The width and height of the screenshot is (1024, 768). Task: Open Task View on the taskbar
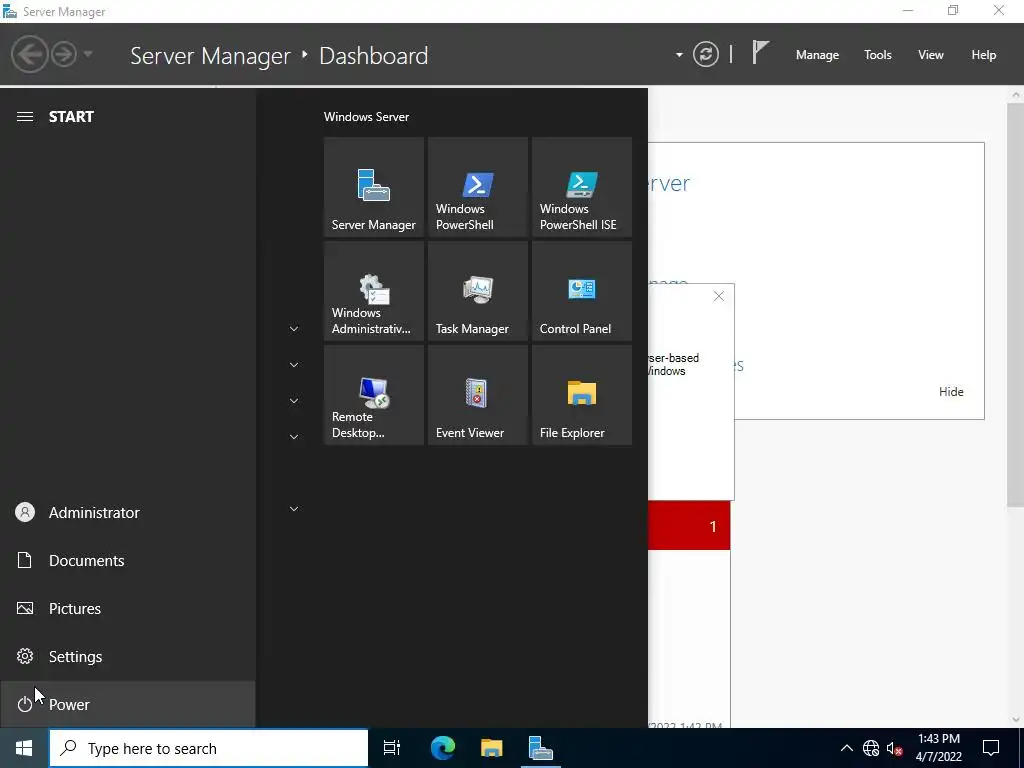pos(392,748)
